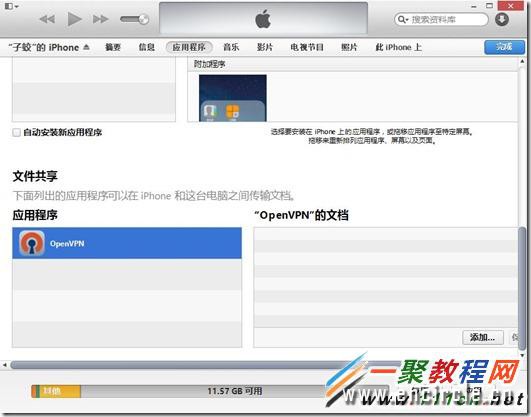This screenshot has height=417, width=531.
Task: Start playback with the play button
Action: (74, 19)
